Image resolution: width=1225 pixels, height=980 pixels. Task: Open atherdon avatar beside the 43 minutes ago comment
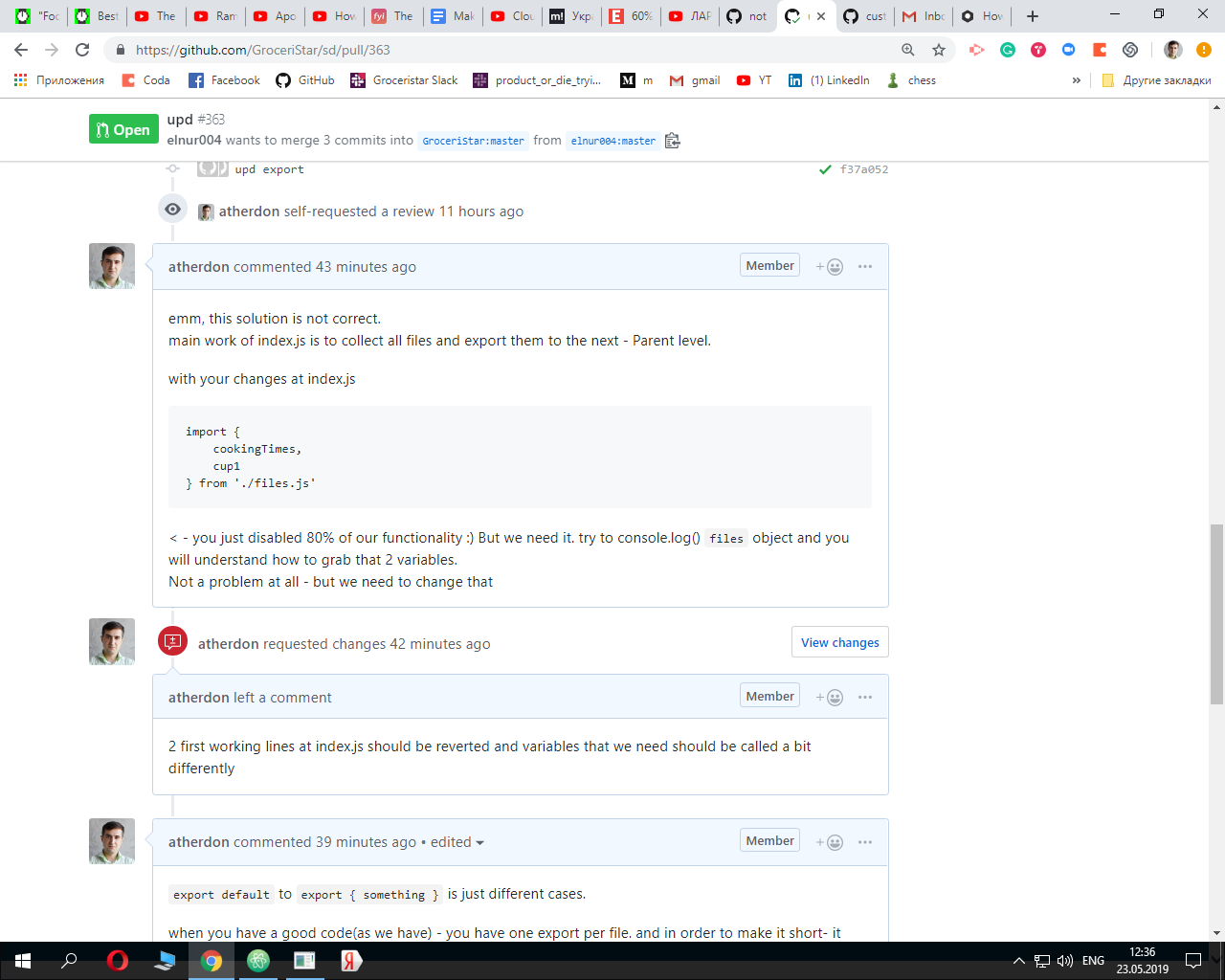point(112,266)
